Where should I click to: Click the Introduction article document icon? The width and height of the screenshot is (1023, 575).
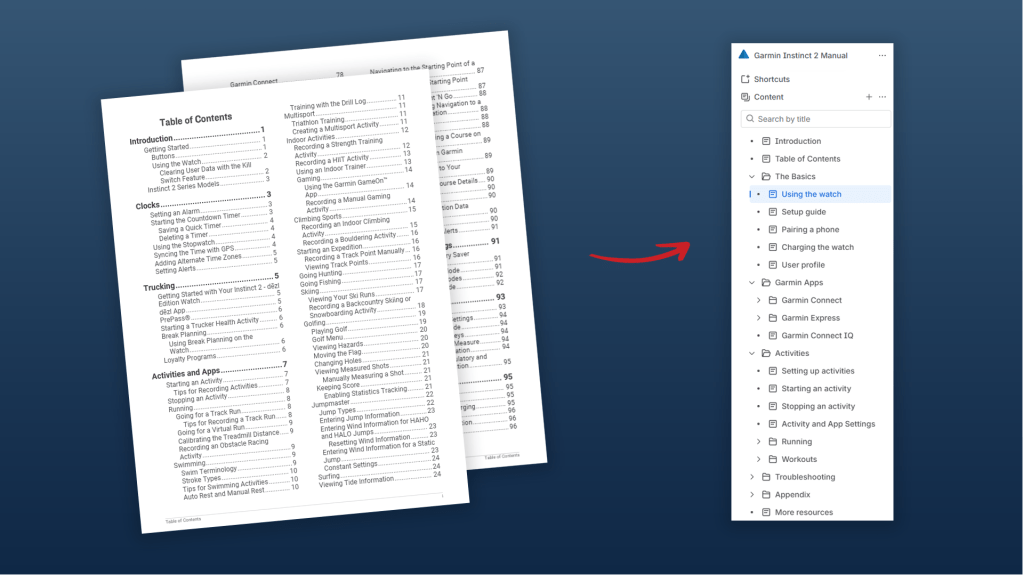click(x=766, y=141)
